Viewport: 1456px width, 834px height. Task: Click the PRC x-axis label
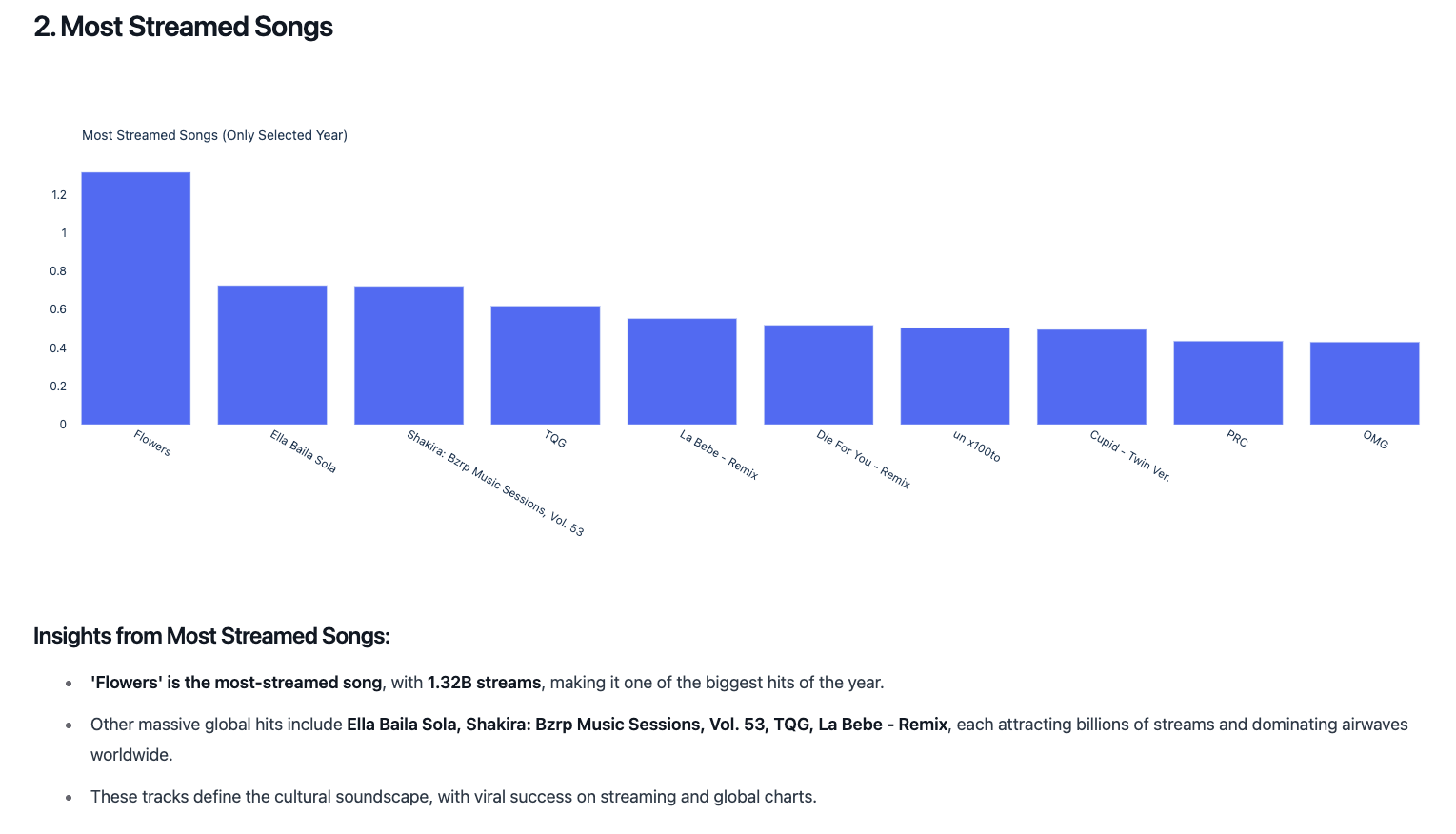1237,439
